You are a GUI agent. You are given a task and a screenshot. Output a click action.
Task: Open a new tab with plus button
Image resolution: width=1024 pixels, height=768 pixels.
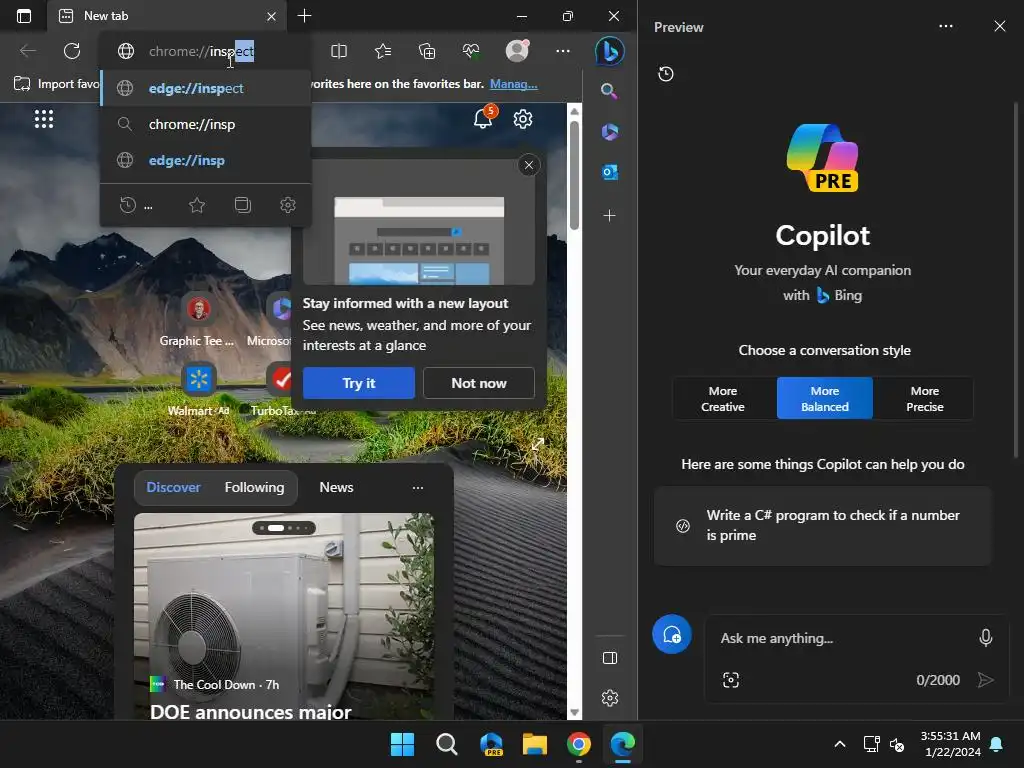point(304,16)
